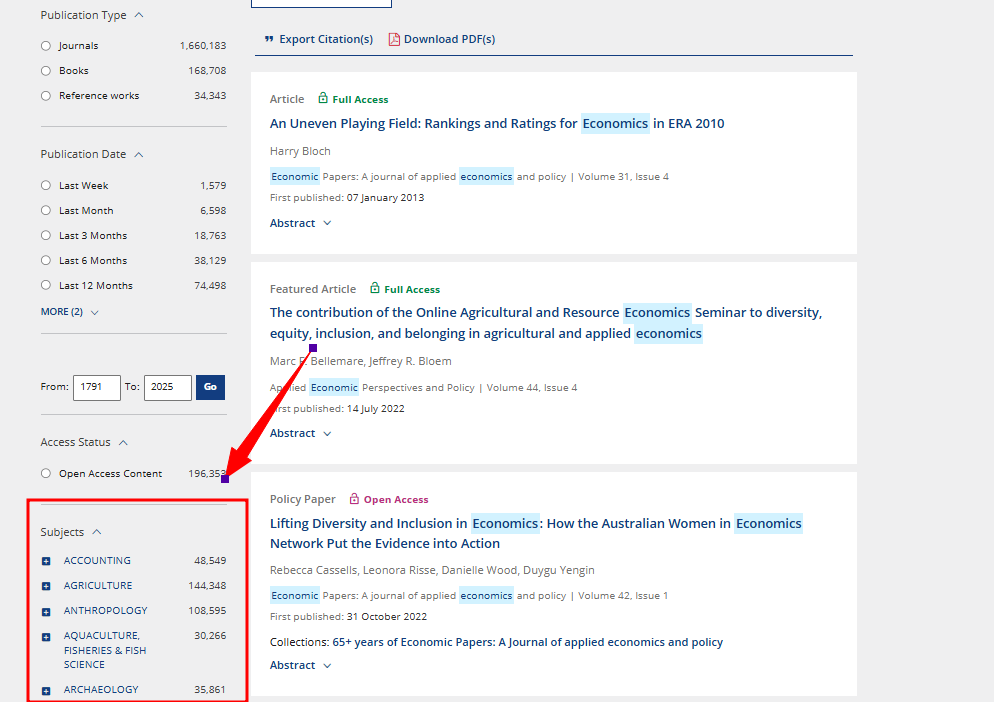Collapse the Subjects filter section
994x702 pixels.
click(97, 532)
